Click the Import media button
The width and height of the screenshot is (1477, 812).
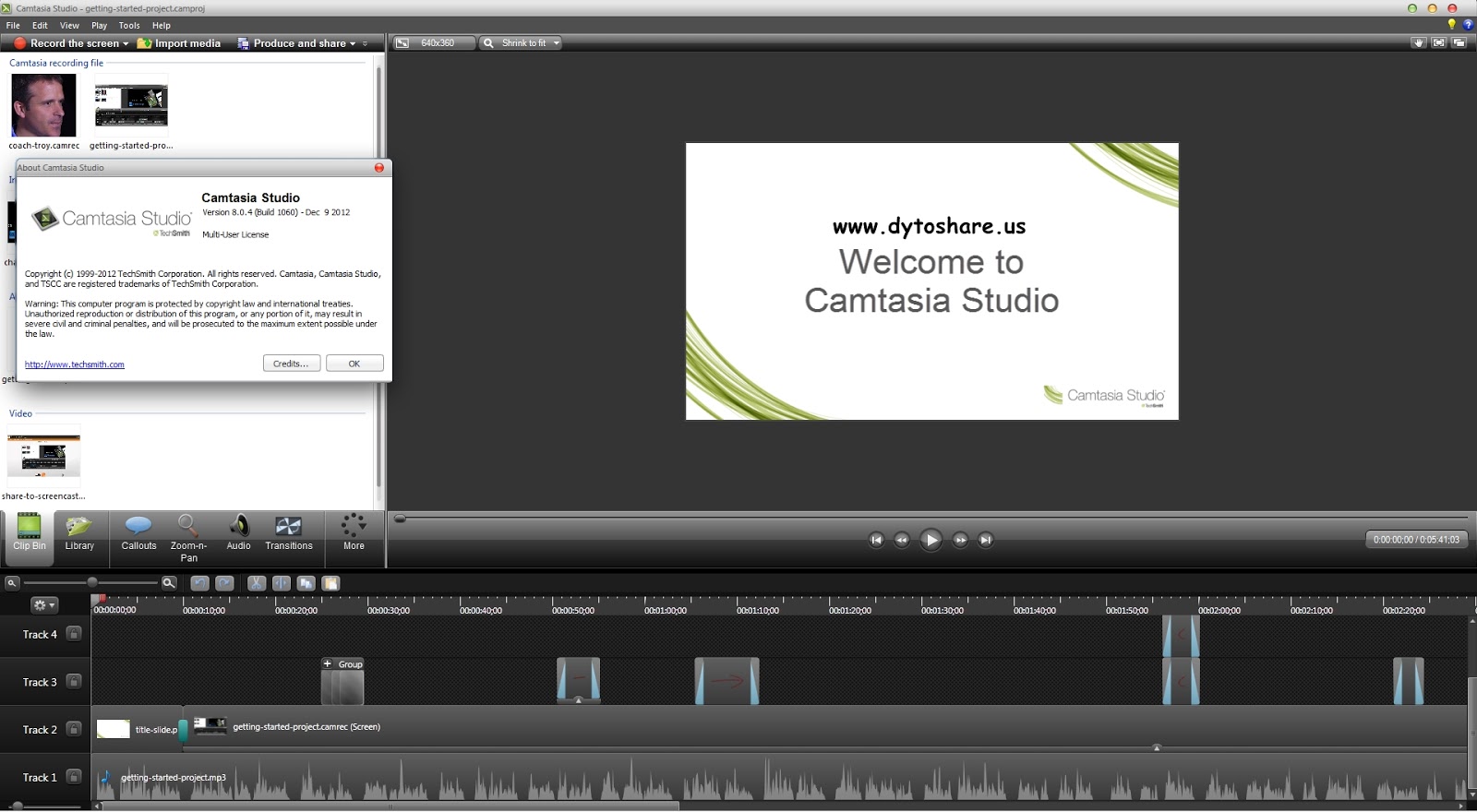pyautogui.click(x=179, y=43)
